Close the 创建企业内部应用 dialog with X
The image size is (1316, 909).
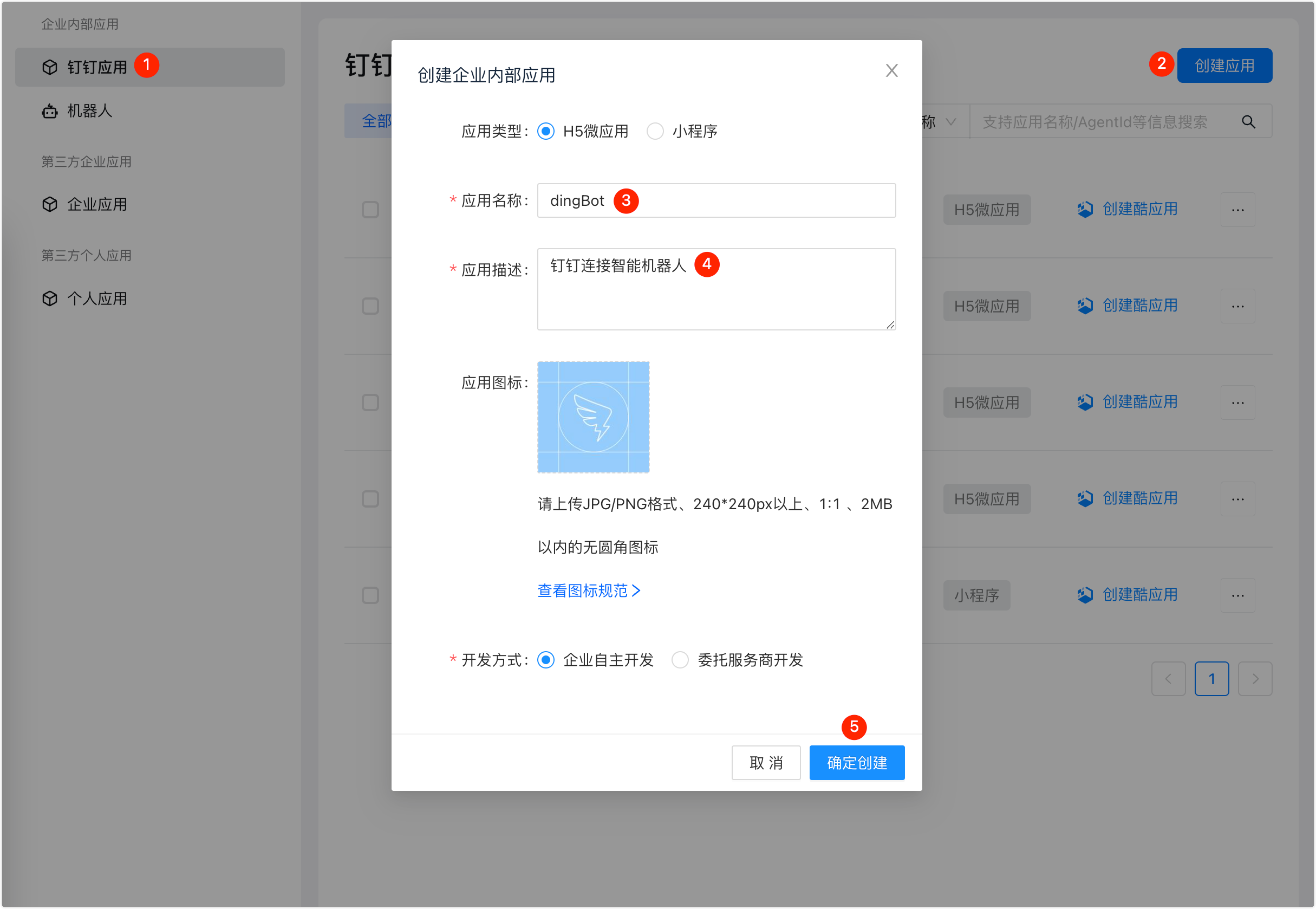pyautogui.click(x=891, y=70)
